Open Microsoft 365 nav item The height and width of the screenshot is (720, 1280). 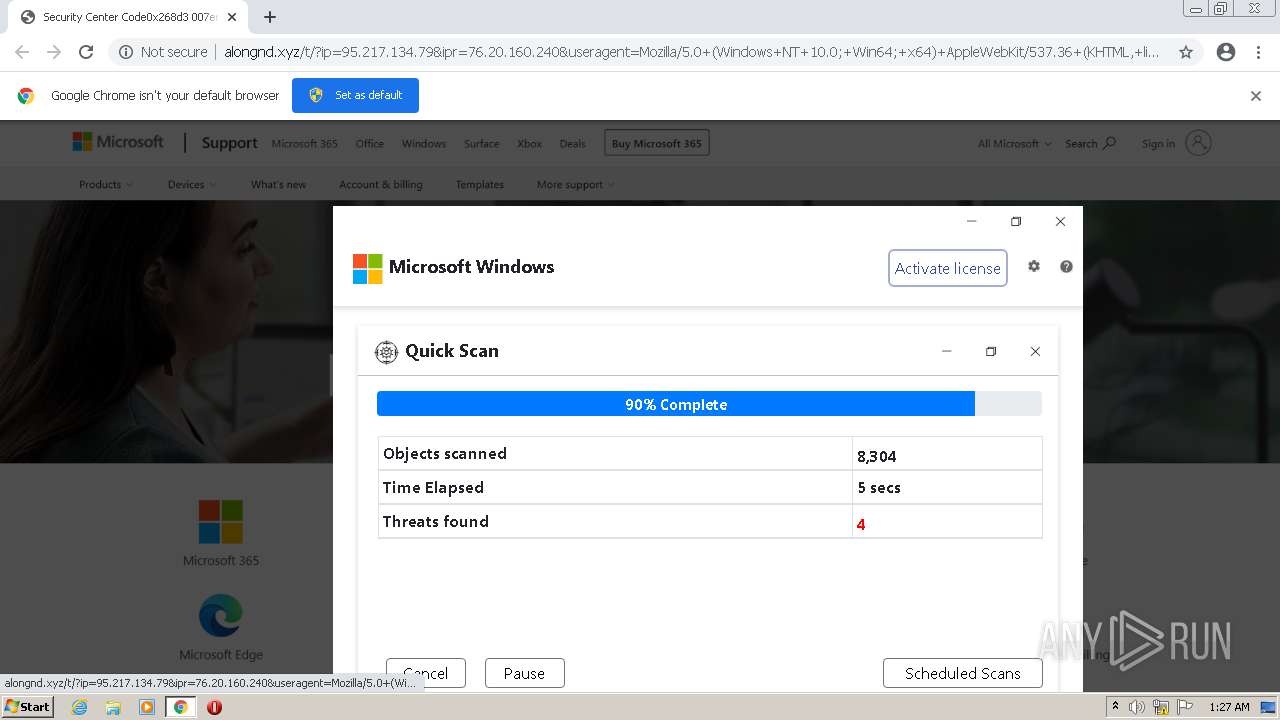click(x=304, y=144)
